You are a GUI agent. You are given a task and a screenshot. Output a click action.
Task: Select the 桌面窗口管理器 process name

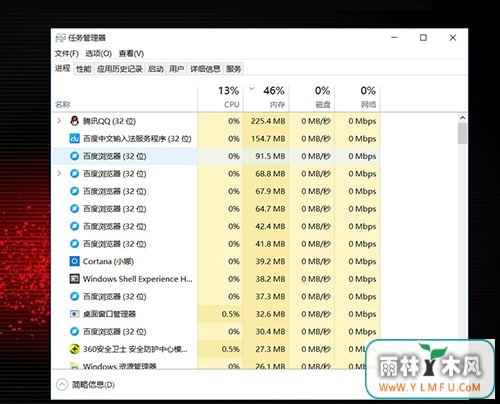click(x=109, y=314)
